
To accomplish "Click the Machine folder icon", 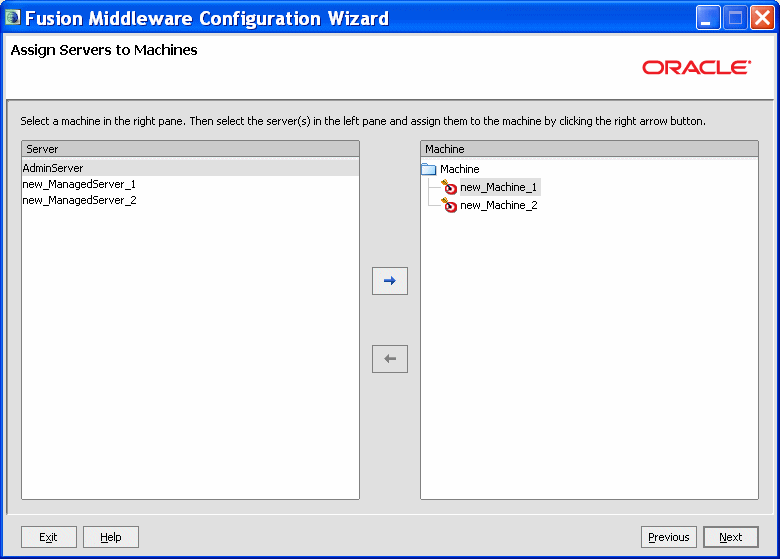I will (x=428, y=169).
